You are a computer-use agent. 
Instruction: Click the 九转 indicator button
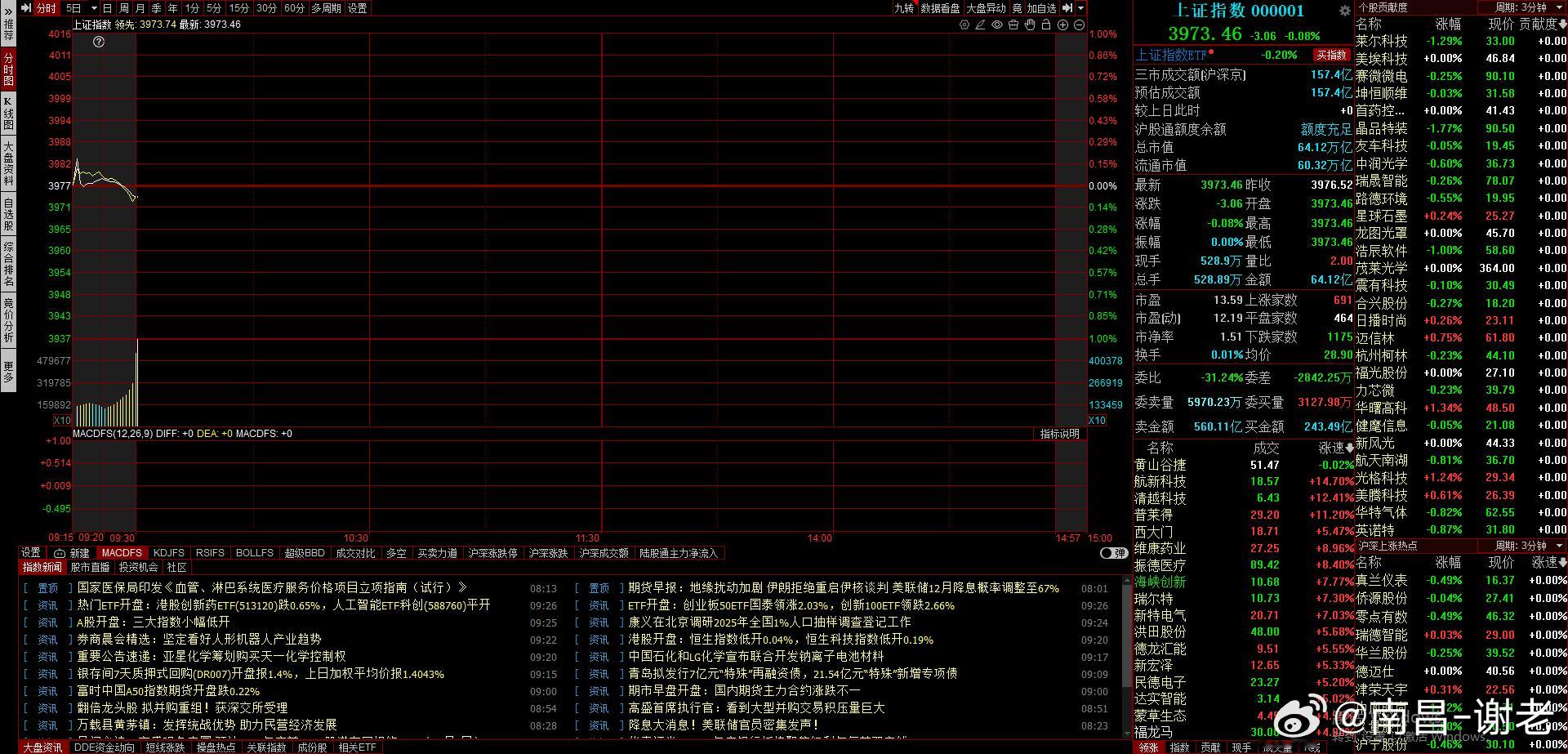point(904,8)
